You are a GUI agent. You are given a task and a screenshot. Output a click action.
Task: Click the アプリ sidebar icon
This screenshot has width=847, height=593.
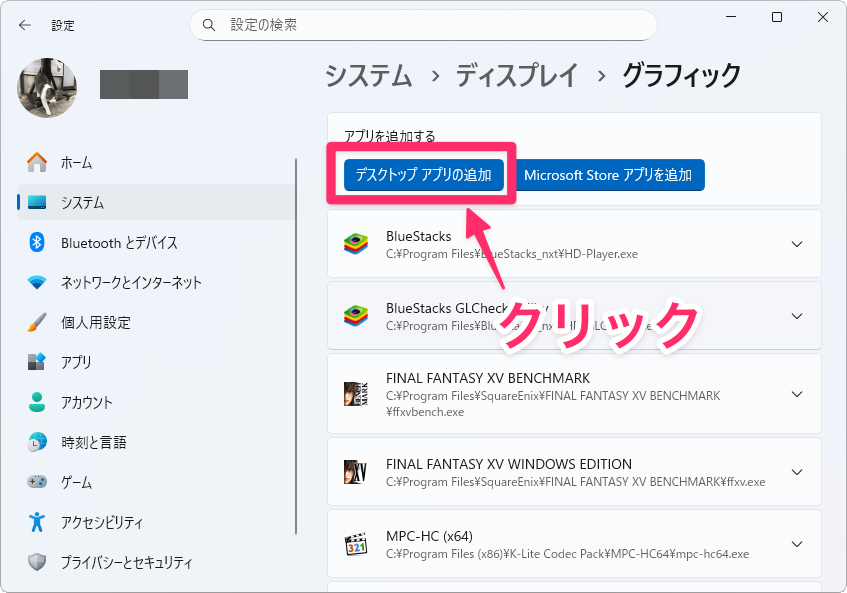[37, 362]
